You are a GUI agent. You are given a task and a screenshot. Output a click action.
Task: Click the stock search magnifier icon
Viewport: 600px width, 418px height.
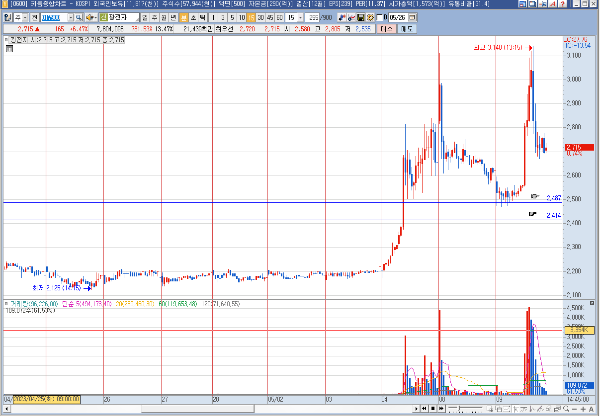78,18
